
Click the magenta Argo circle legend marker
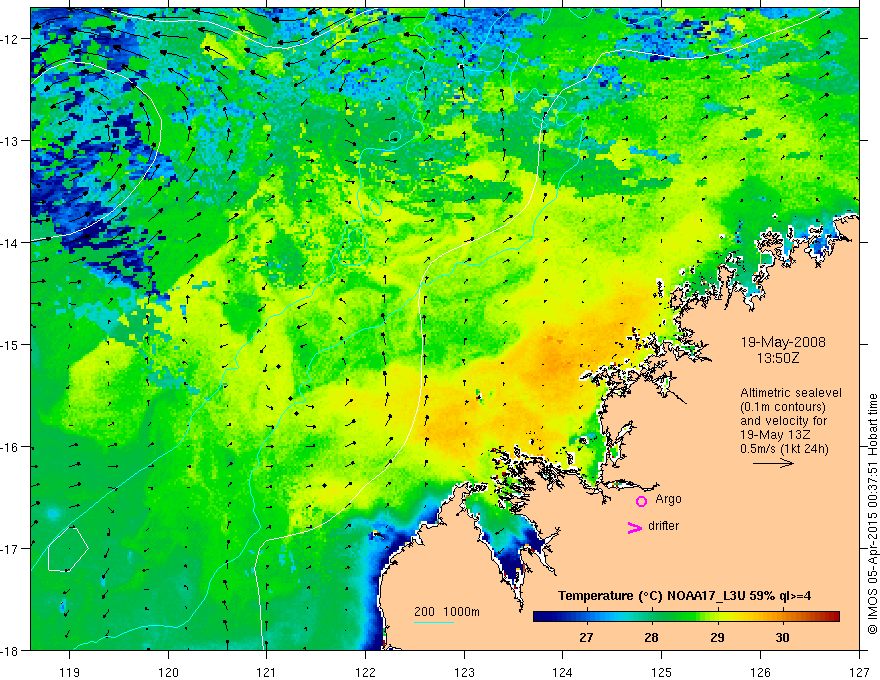[x=641, y=501]
